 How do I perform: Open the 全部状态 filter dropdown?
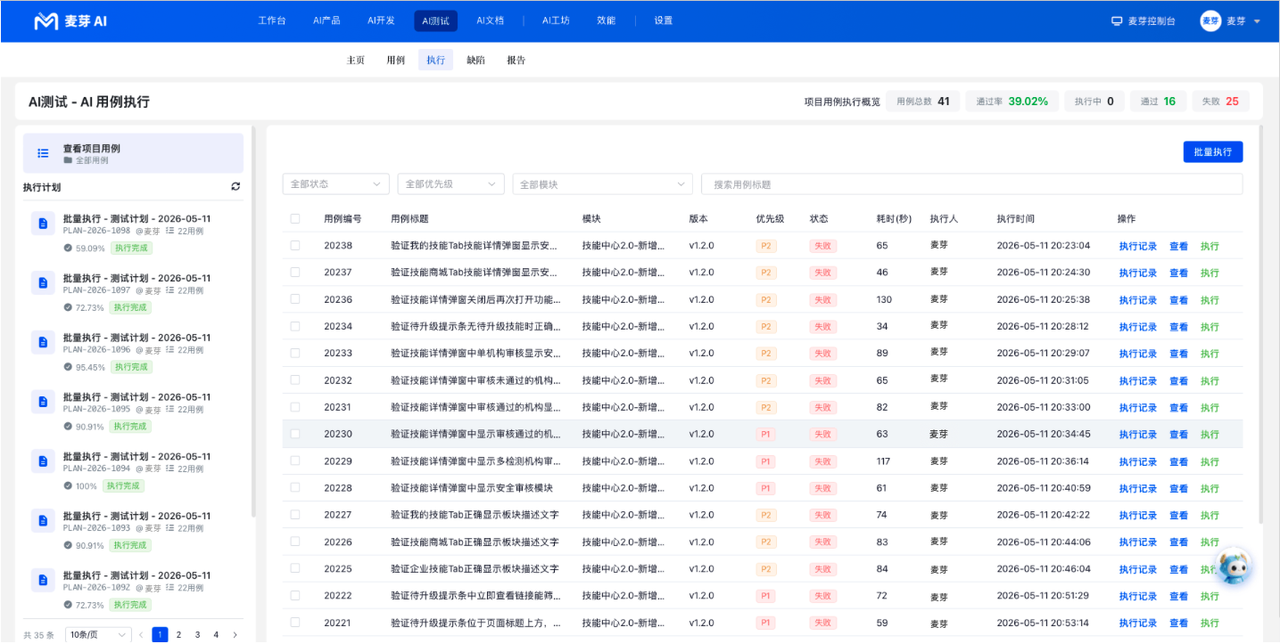click(x=336, y=184)
